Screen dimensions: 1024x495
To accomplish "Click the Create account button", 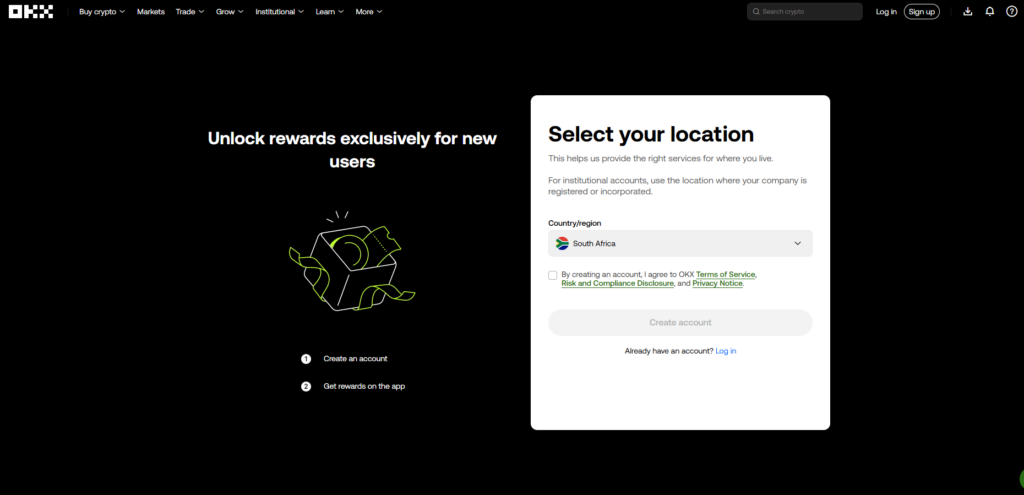I will click(x=680, y=323).
